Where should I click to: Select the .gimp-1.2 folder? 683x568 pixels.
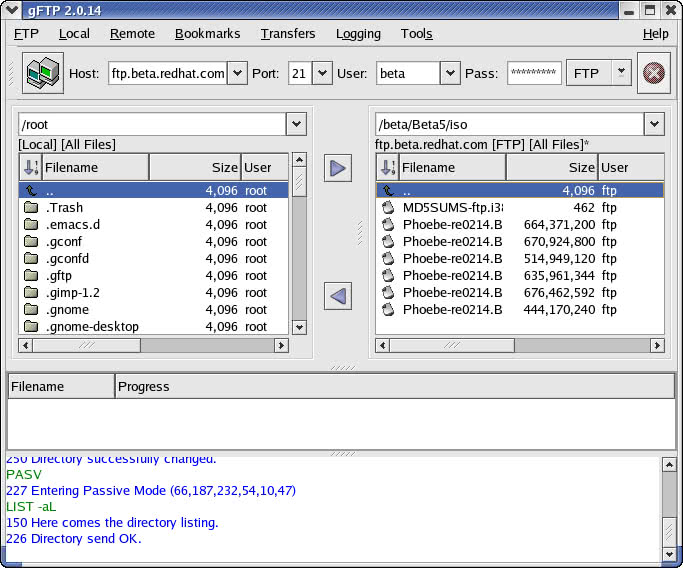point(154,292)
